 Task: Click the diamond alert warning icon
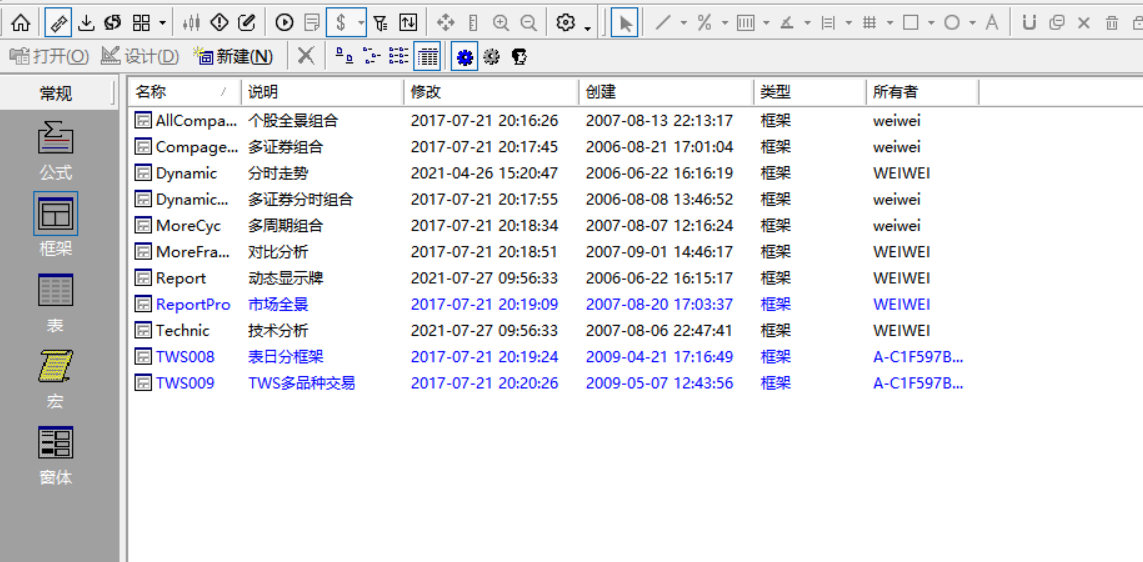coord(219,23)
